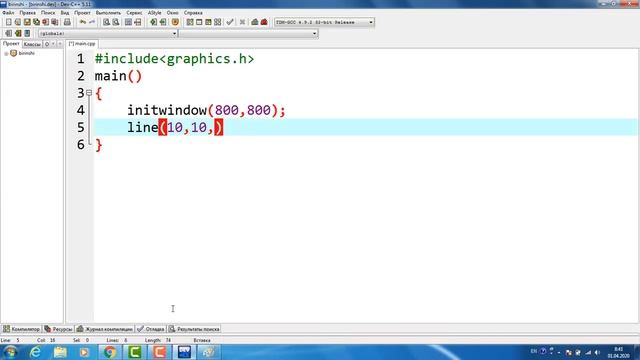
Task: Click the Run toolbar icon
Action: 199,22
